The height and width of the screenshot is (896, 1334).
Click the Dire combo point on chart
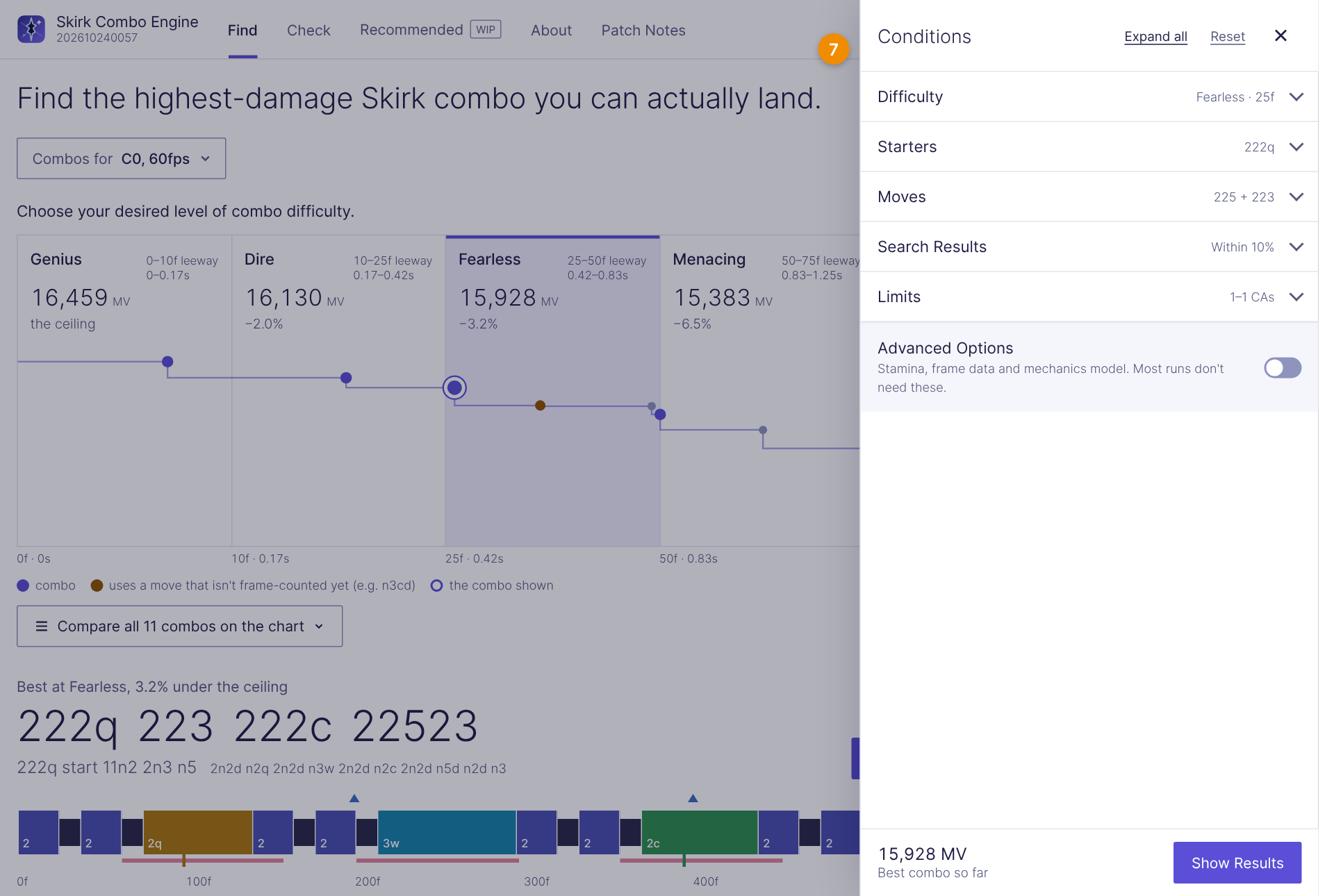tap(346, 378)
